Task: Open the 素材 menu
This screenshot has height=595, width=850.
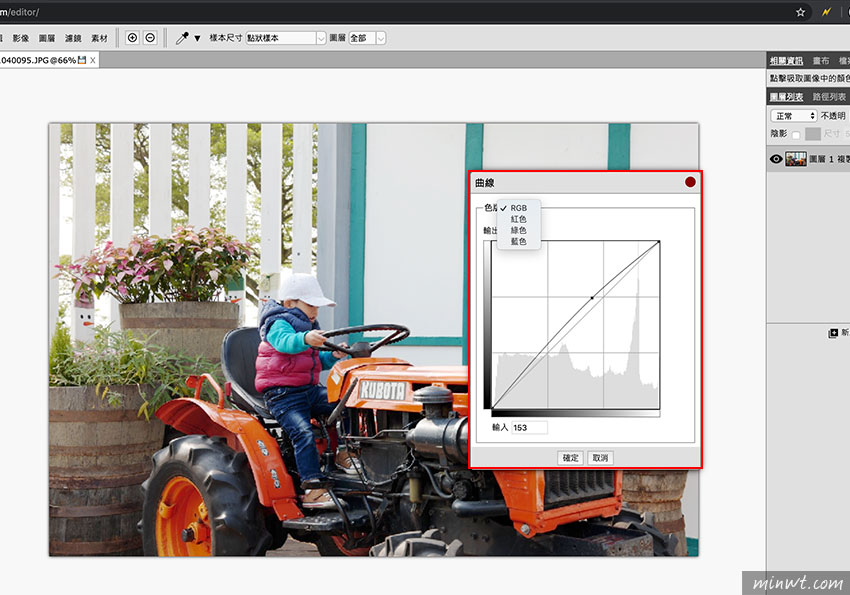Action: click(x=99, y=38)
